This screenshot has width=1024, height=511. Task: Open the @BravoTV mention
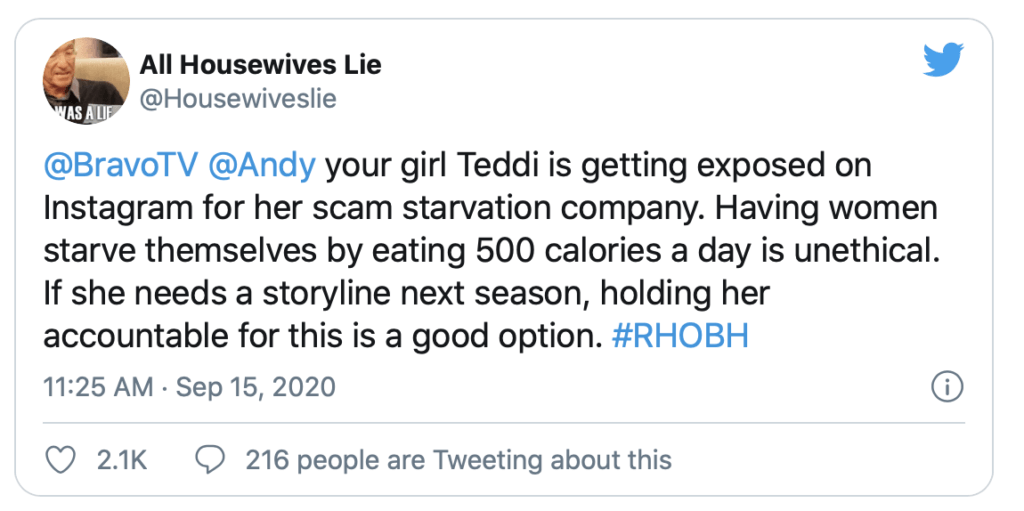pyautogui.click(x=120, y=165)
